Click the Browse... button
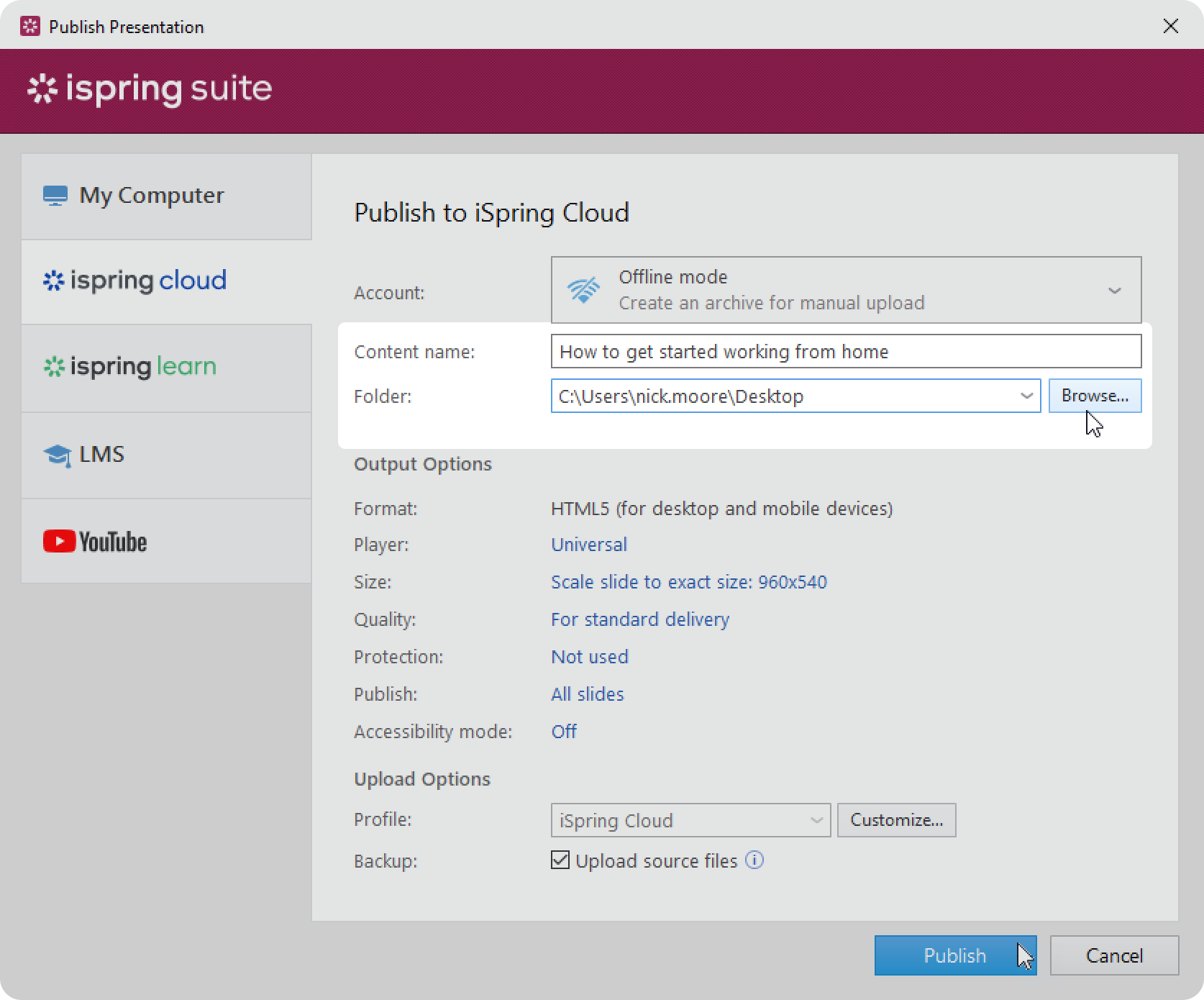Image resolution: width=1204 pixels, height=1000 pixels. (x=1095, y=396)
